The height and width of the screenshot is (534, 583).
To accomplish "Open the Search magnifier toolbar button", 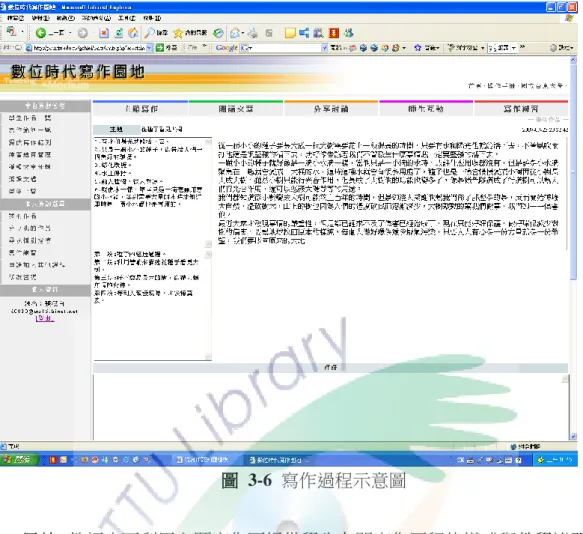I will tap(156, 33).
